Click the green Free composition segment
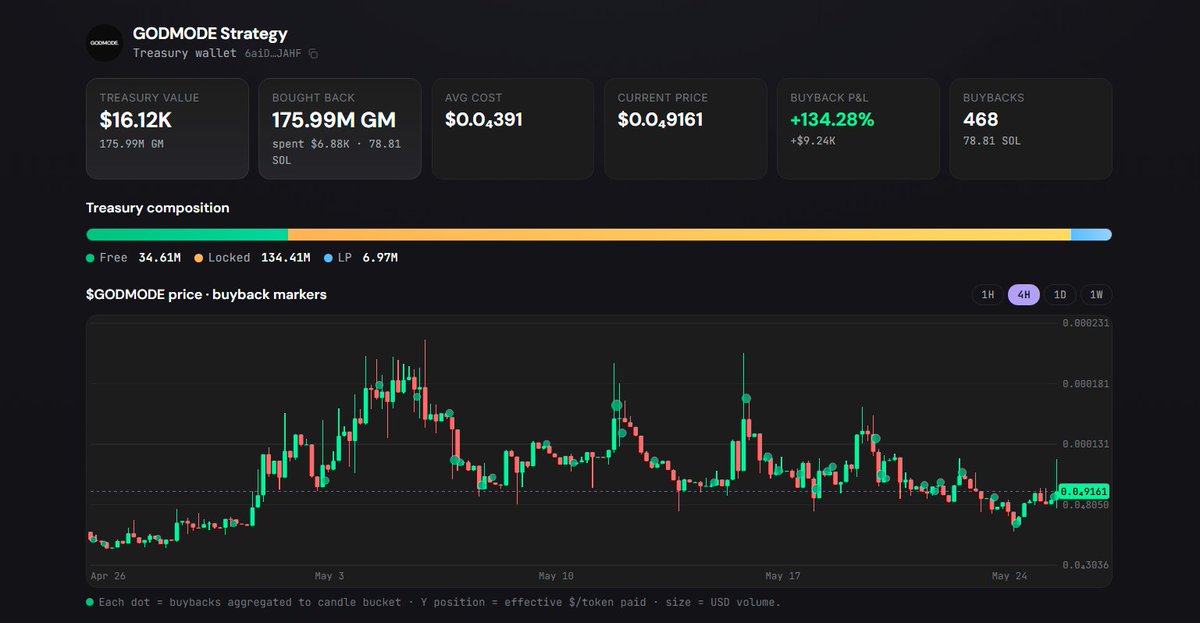 187,235
